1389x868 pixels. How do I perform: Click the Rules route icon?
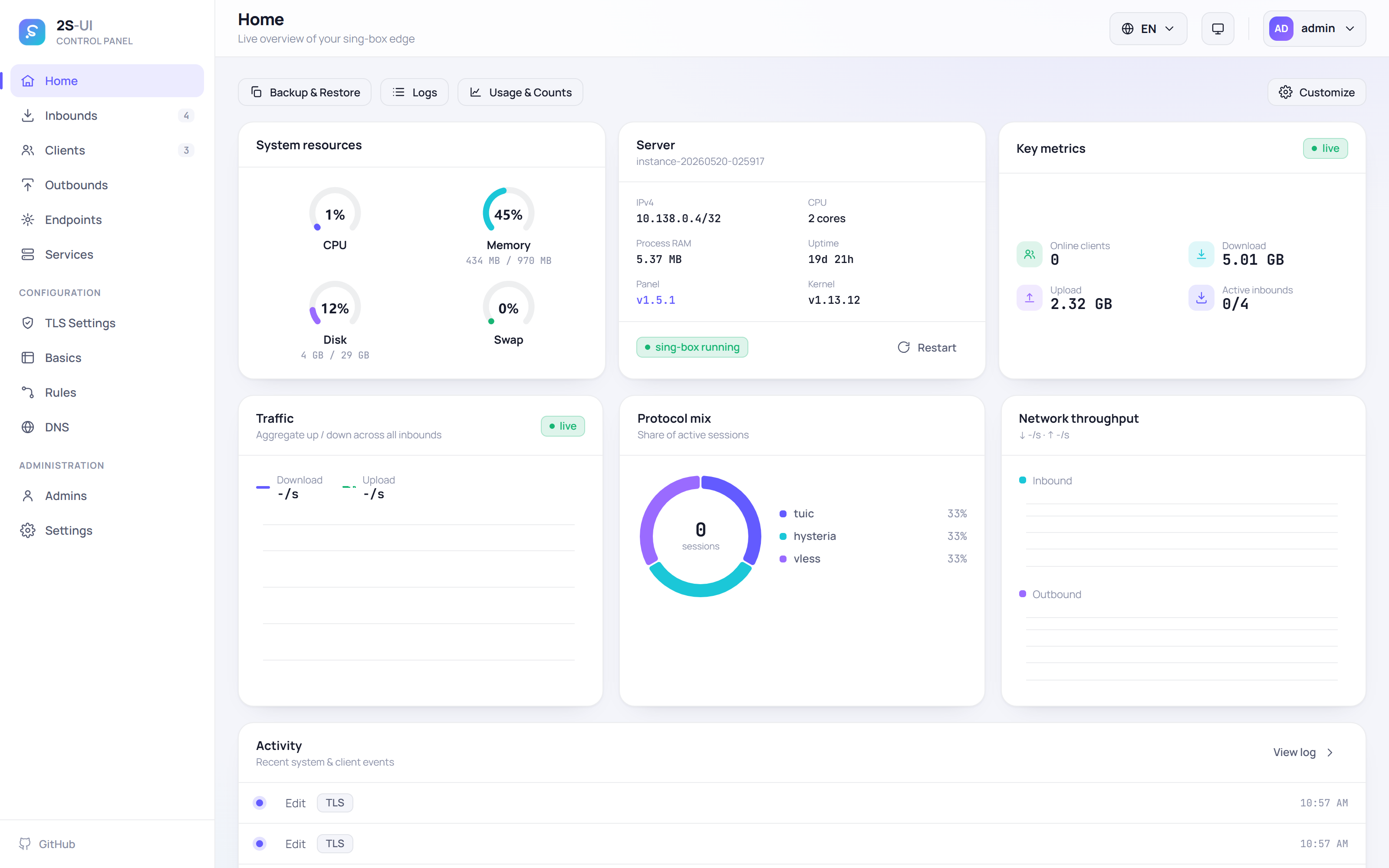coord(27,392)
